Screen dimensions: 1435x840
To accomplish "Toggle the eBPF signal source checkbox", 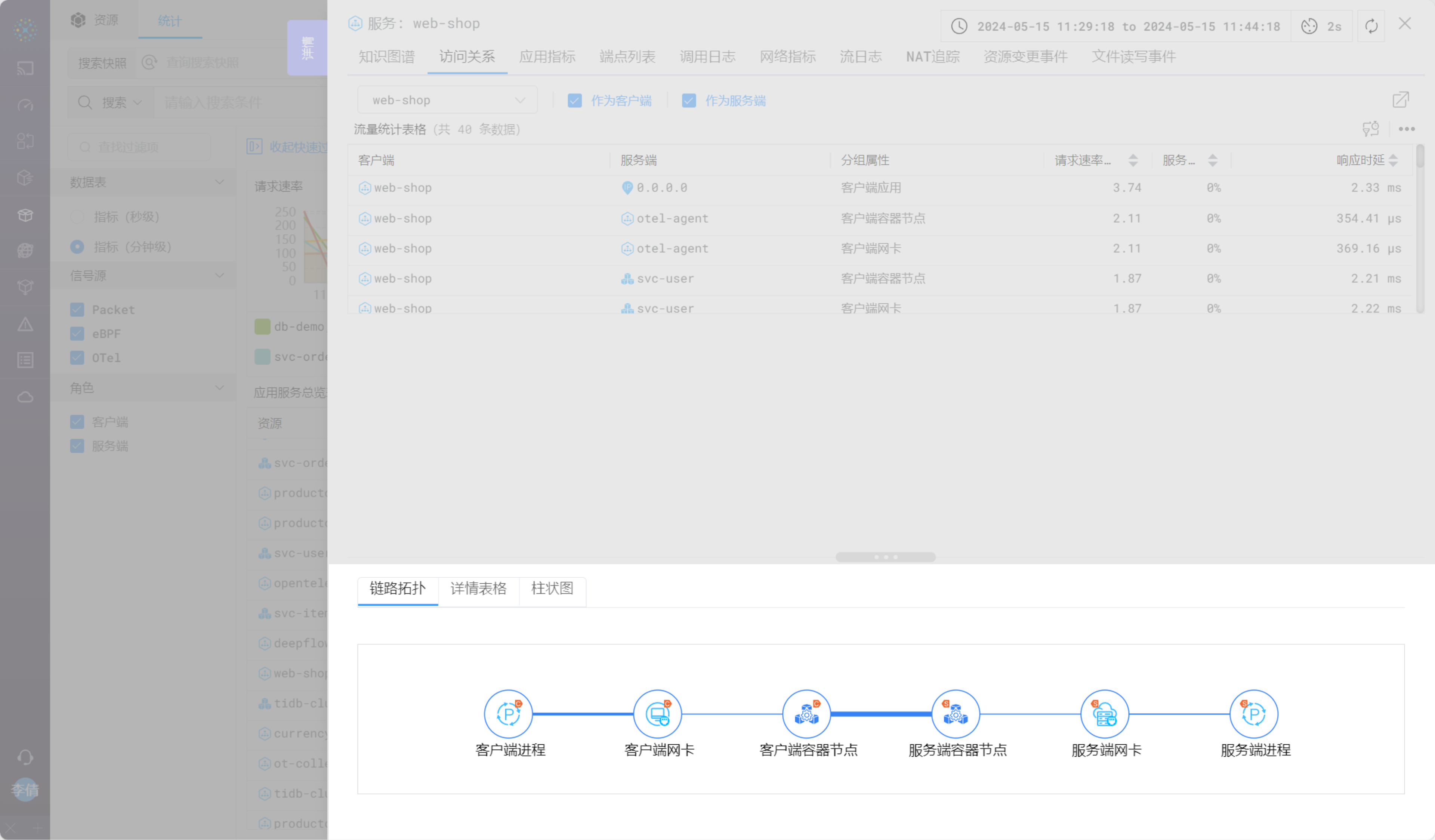I will [77, 334].
